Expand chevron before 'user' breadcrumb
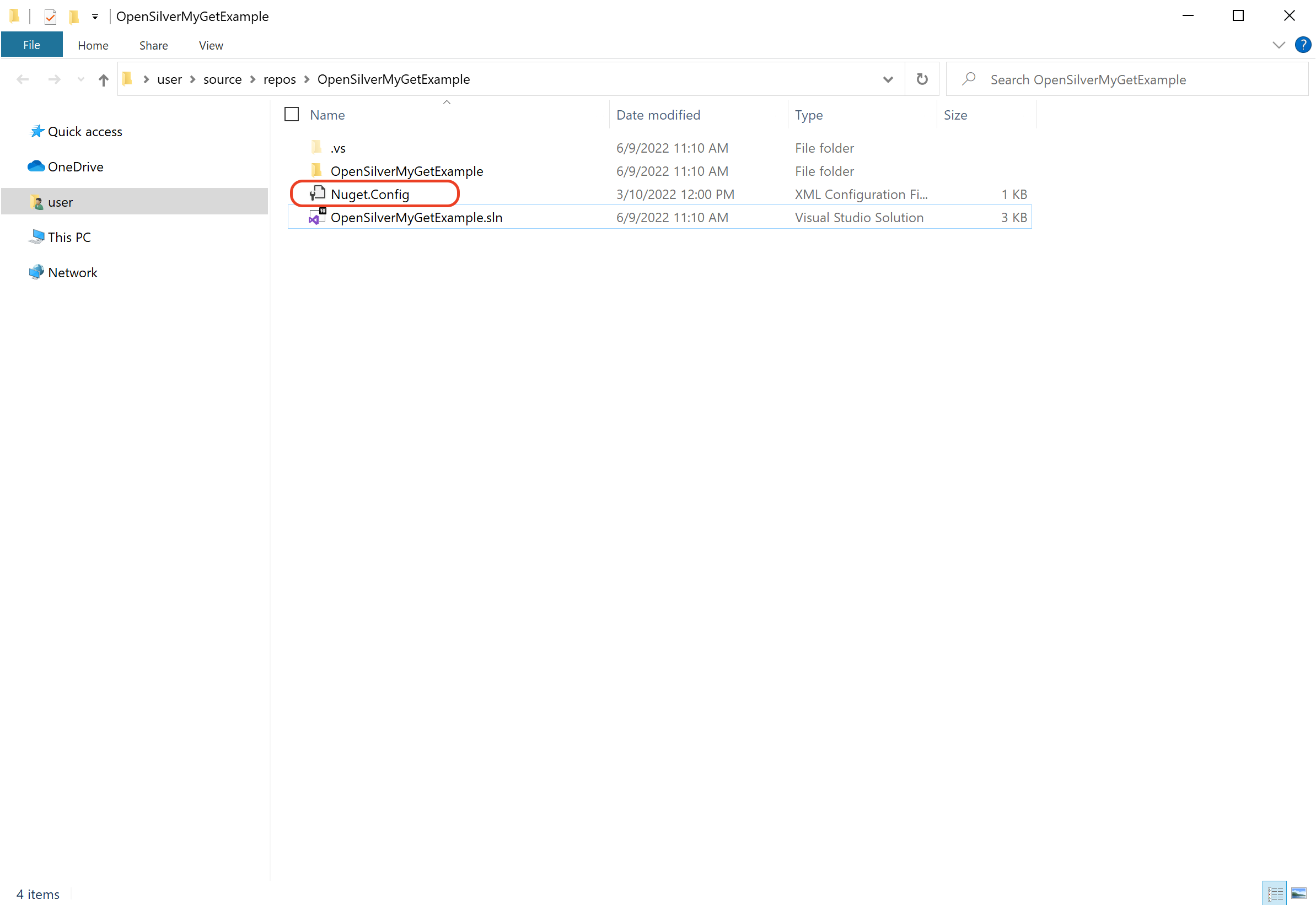1316x905 pixels. click(x=146, y=79)
